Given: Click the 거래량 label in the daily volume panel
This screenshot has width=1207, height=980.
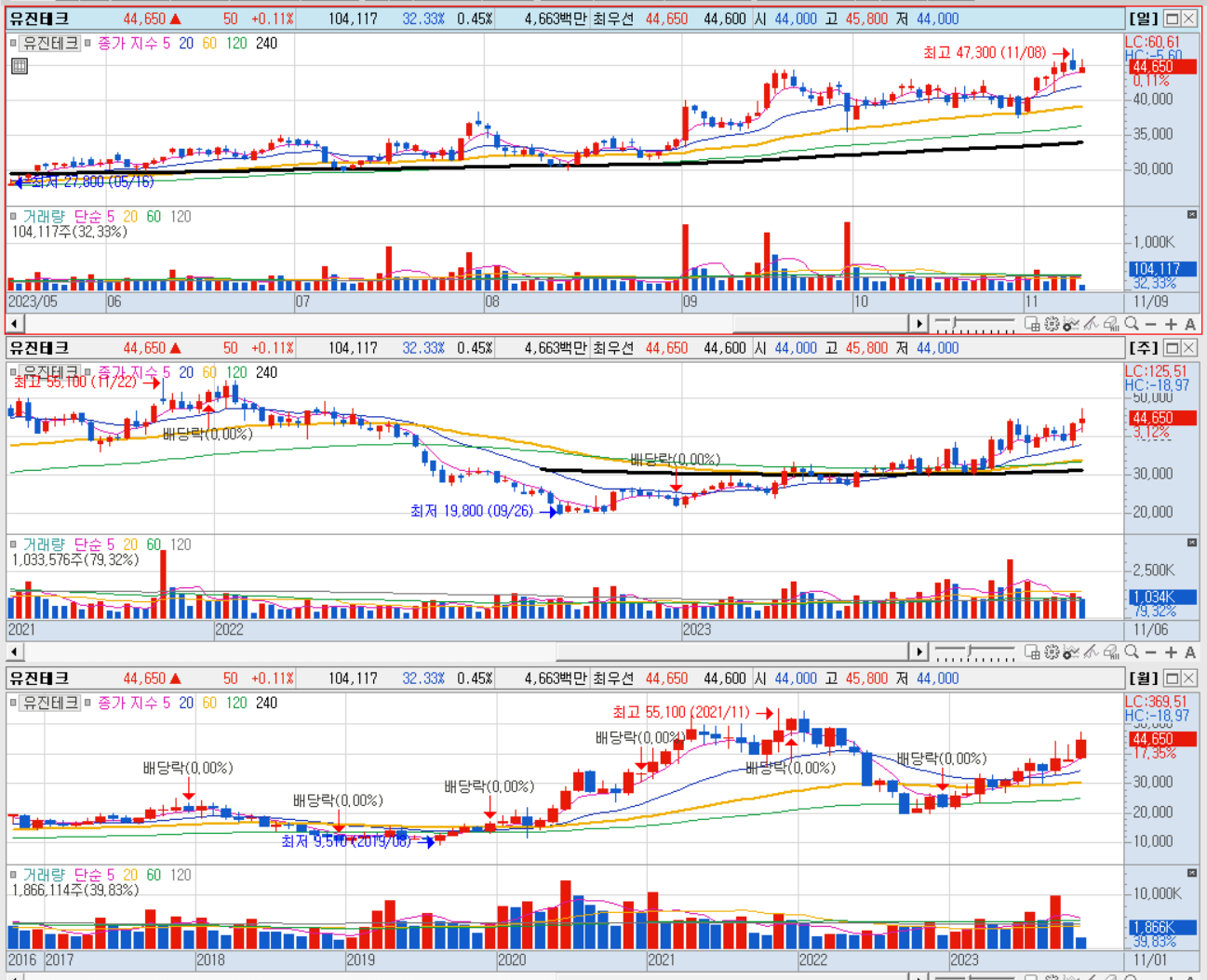Looking at the screenshot, I should pos(44,216).
